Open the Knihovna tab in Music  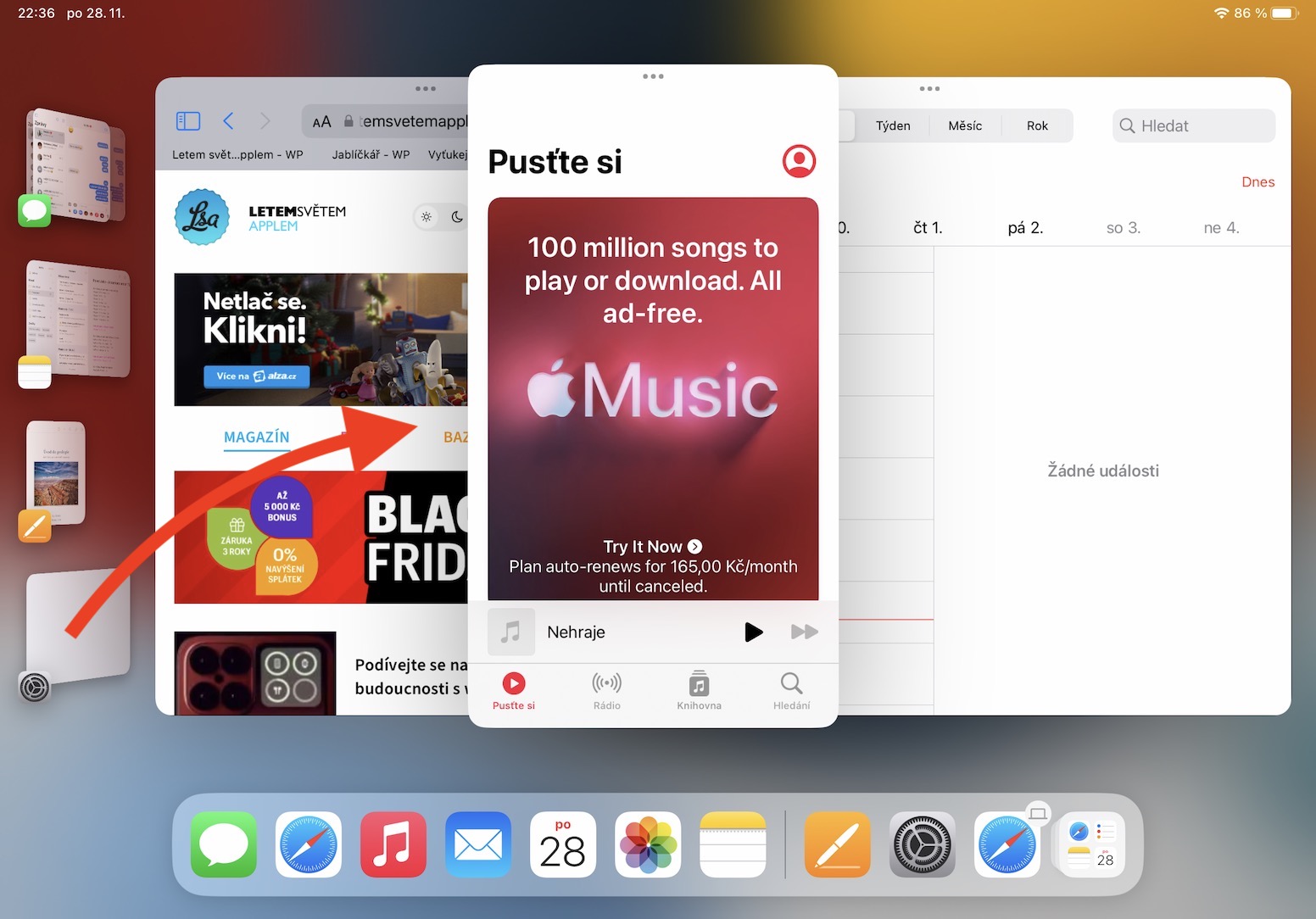[699, 691]
